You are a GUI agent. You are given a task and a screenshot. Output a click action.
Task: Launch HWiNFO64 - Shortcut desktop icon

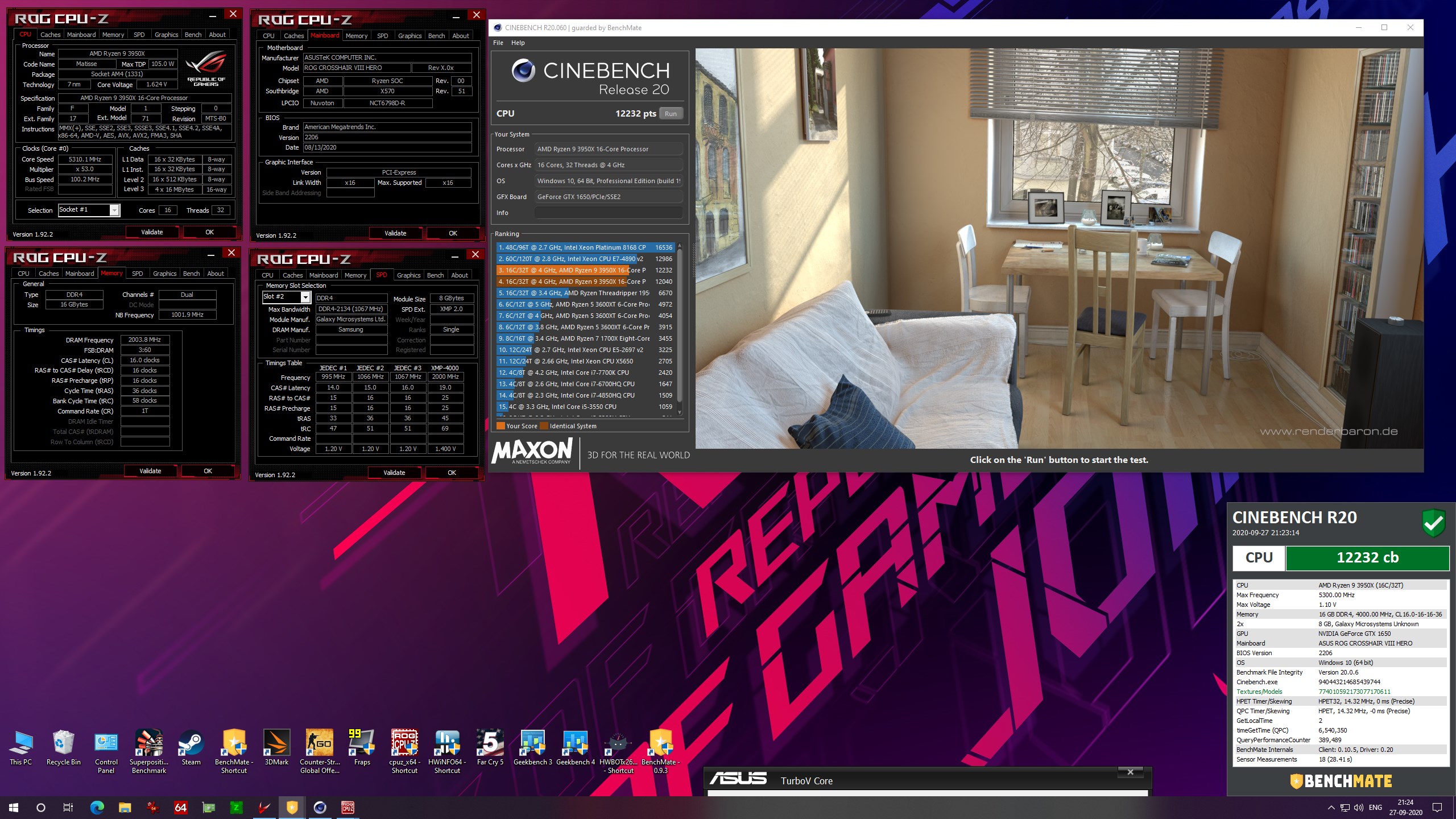pyautogui.click(x=447, y=752)
